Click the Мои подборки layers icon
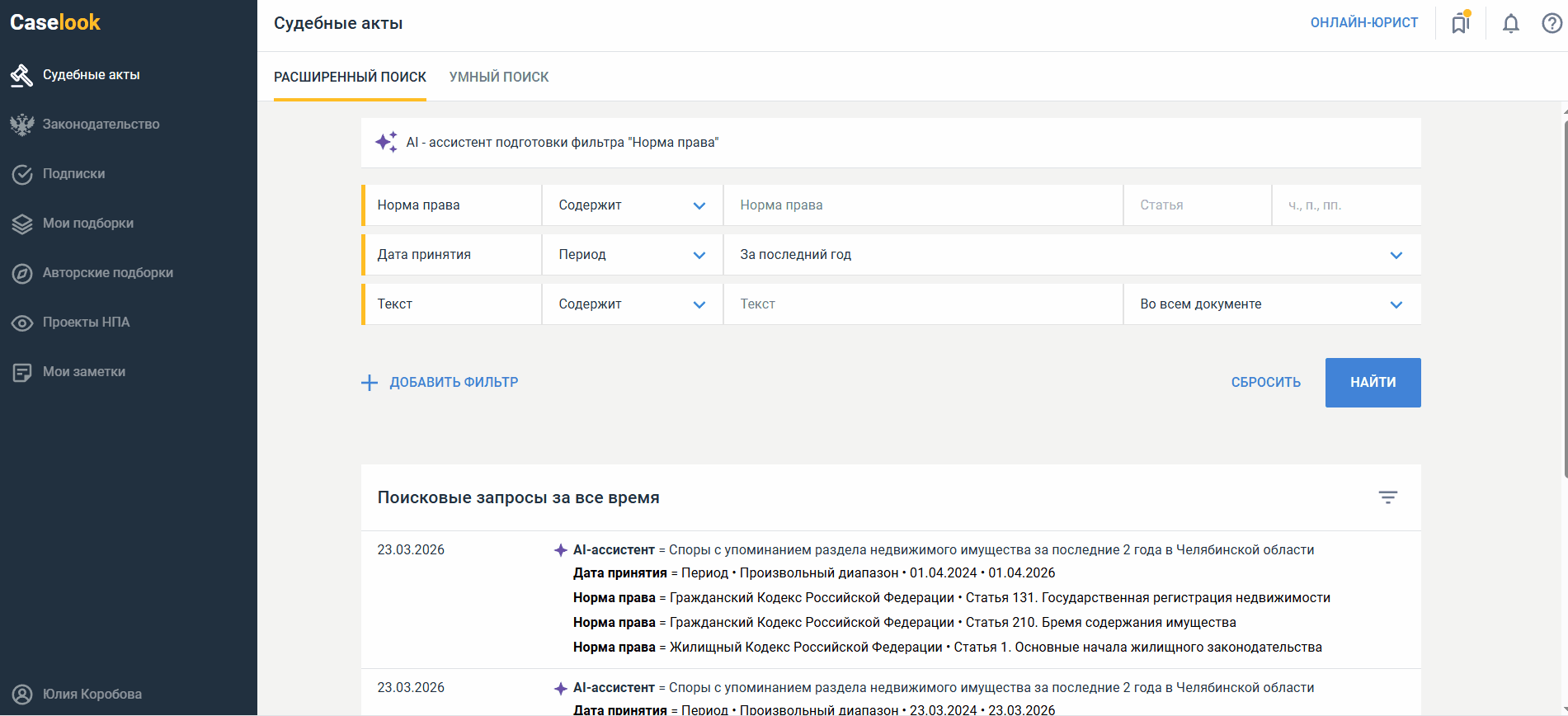Image resolution: width=1568 pixels, height=716 pixels. pos(22,224)
